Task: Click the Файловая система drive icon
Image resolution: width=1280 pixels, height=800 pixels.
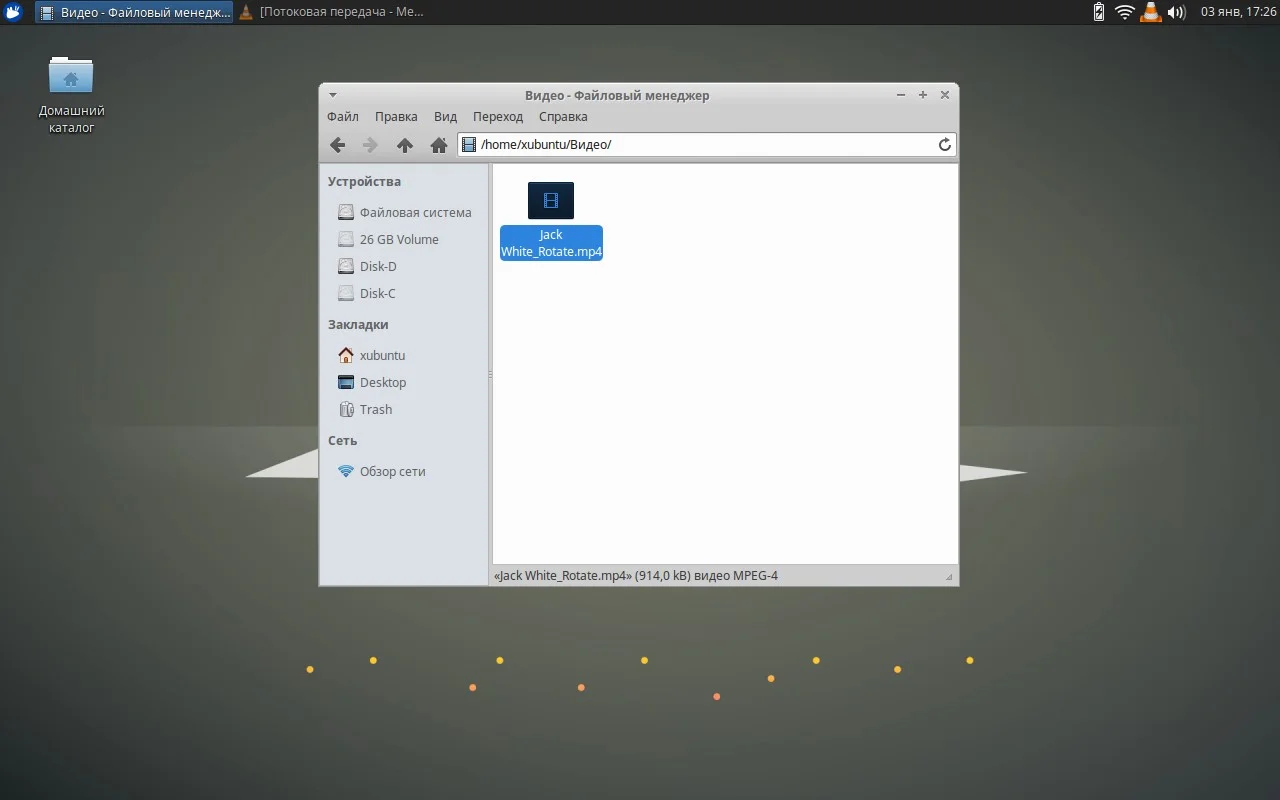Action: click(x=346, y=212)
